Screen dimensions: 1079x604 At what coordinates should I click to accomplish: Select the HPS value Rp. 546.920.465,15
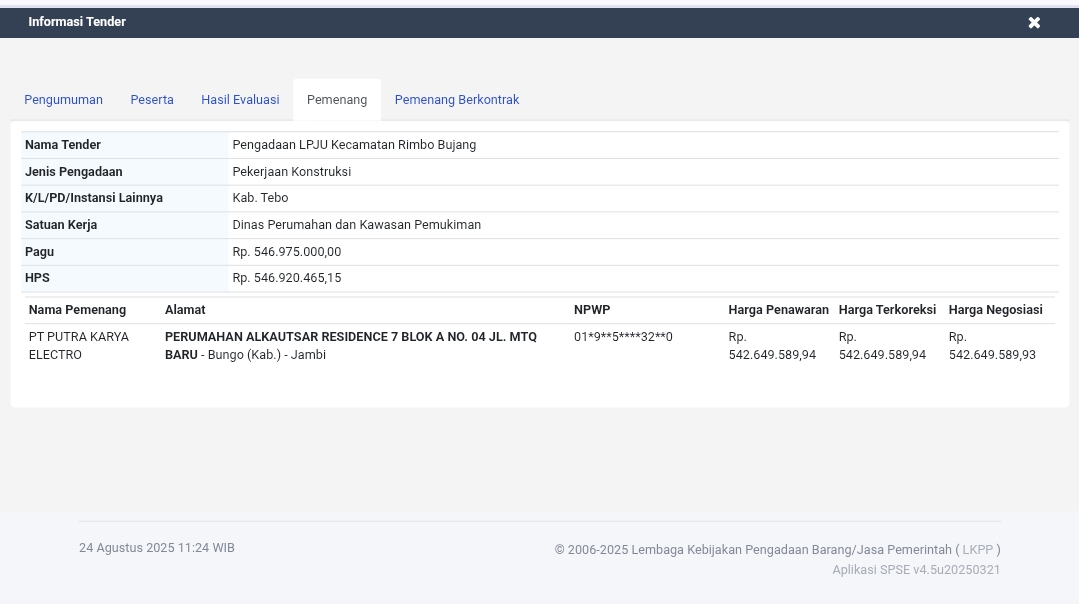tap(287, 277)
